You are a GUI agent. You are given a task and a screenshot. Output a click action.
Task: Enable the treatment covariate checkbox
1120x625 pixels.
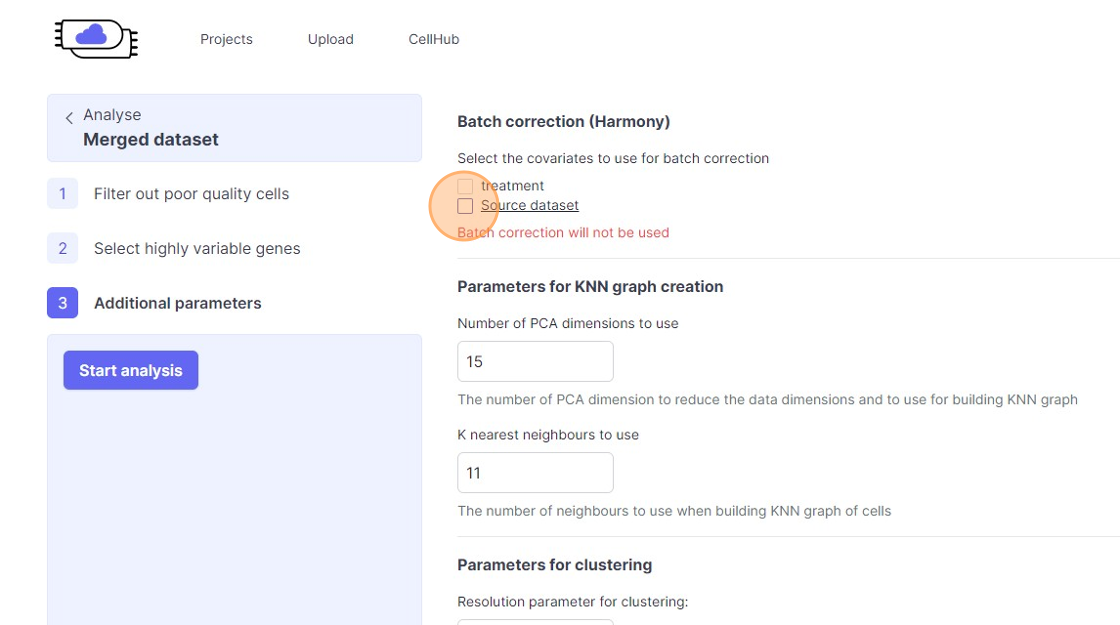[465, 186]
